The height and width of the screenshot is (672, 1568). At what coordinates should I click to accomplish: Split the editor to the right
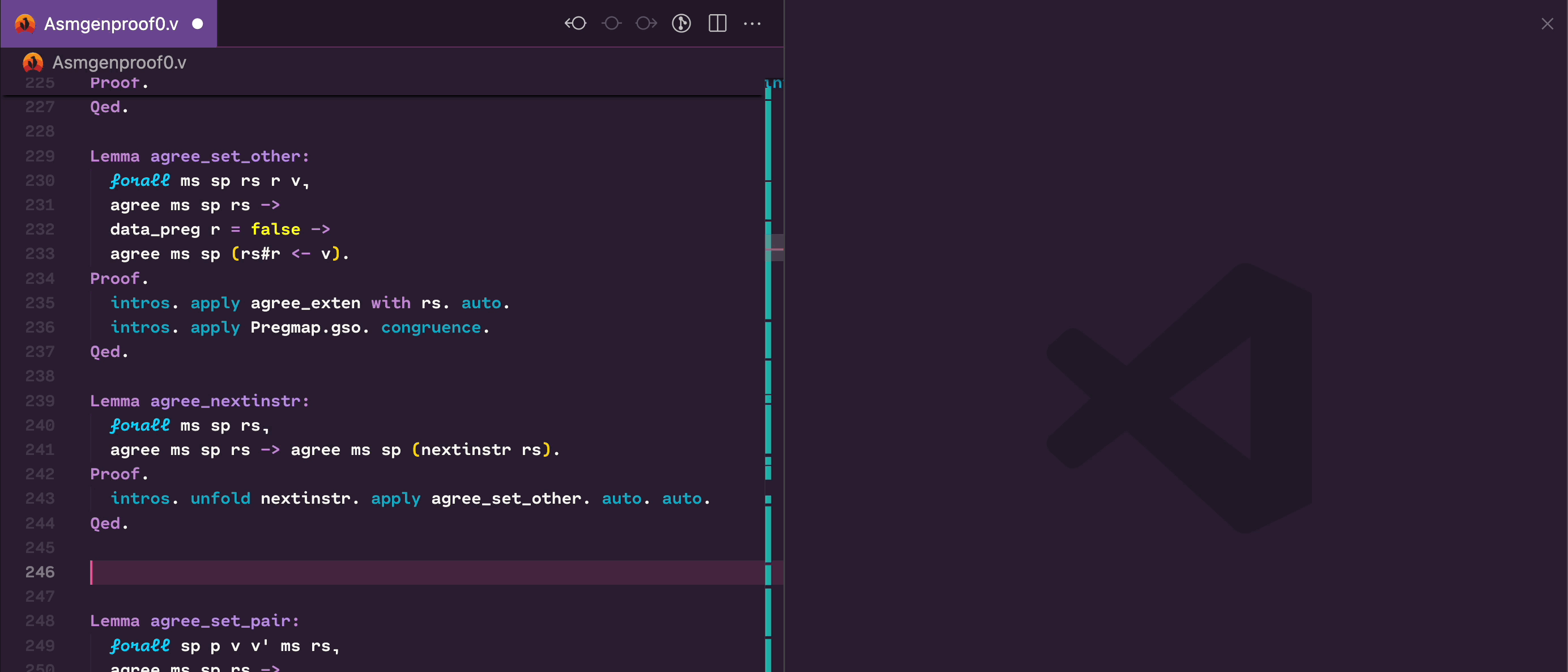(x=718, y=24)
